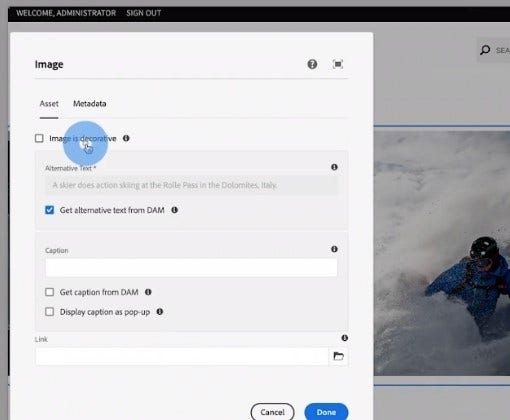Open the dialog help icon

click(x=312, y=64)
